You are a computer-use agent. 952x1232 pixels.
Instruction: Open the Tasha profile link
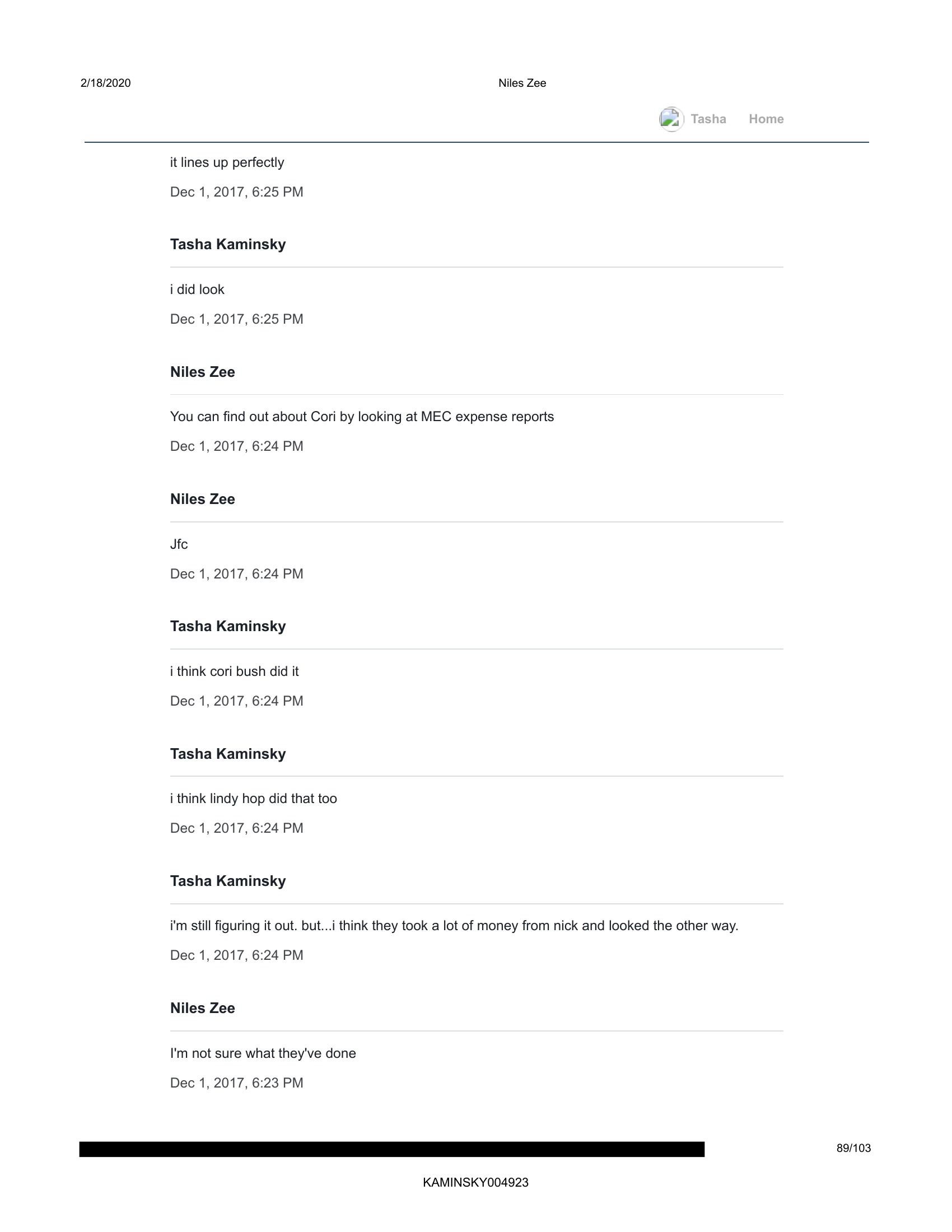coord(708,119)
